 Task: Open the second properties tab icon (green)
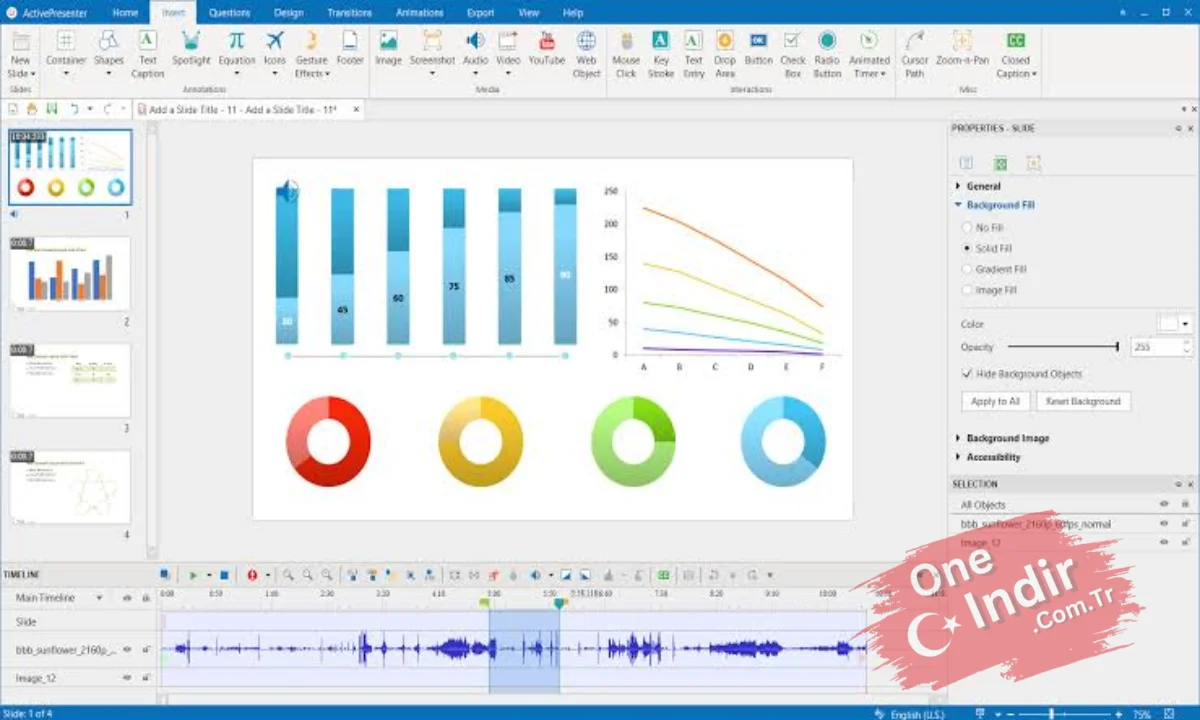click(x=1000, y=163)
